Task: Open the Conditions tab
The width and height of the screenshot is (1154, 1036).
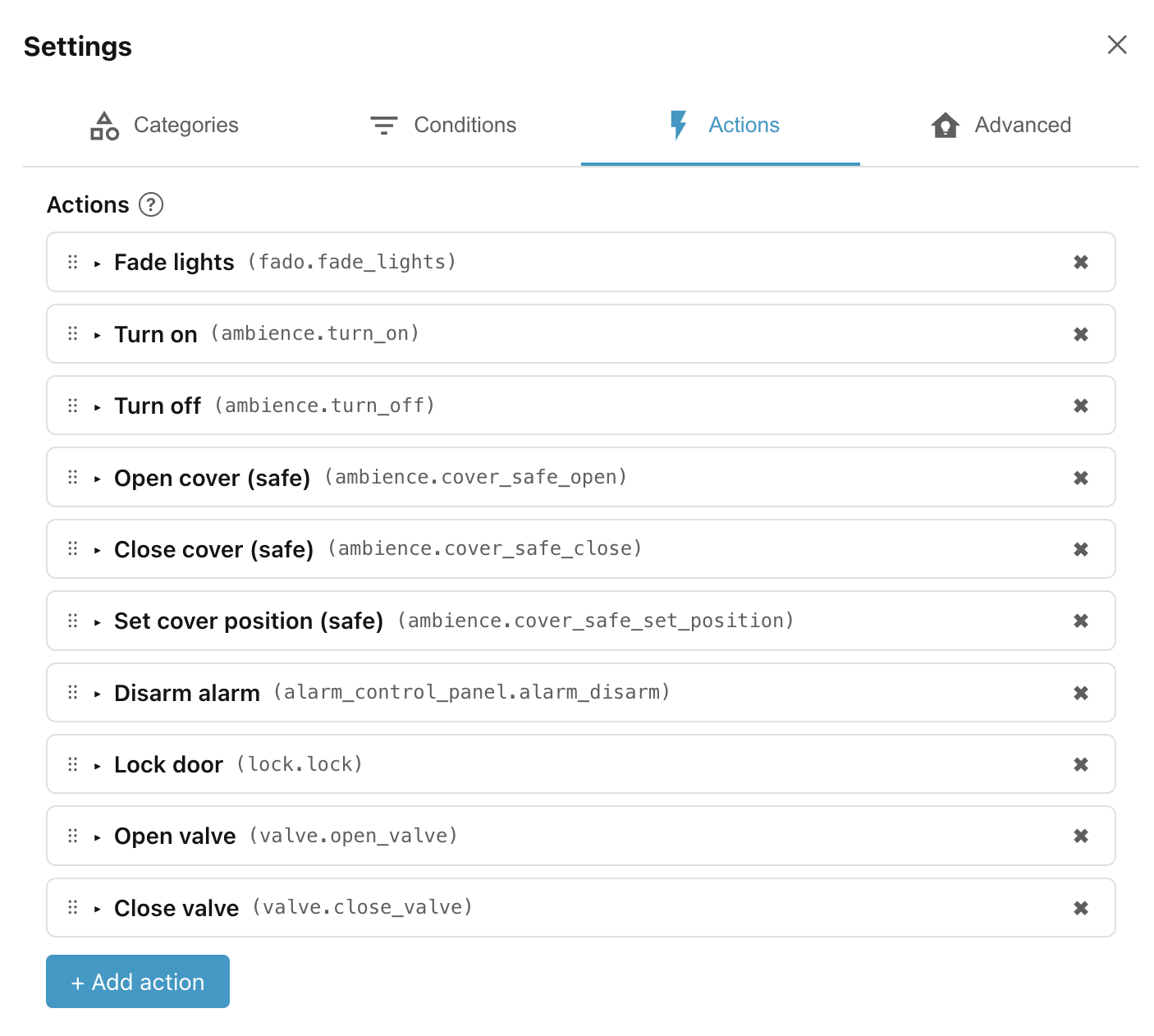Action: point(442,126)
